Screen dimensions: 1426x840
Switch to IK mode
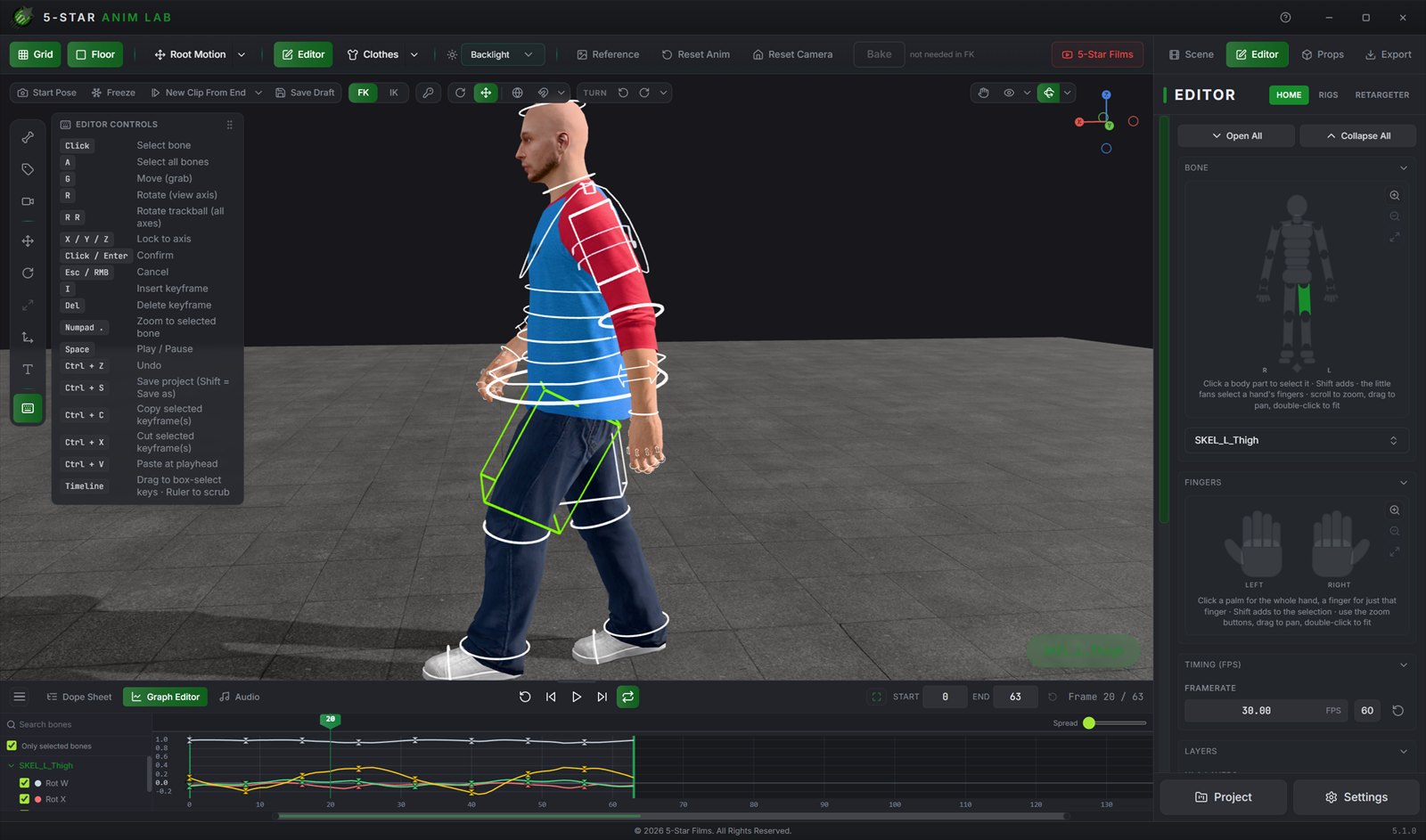[393, 93]
